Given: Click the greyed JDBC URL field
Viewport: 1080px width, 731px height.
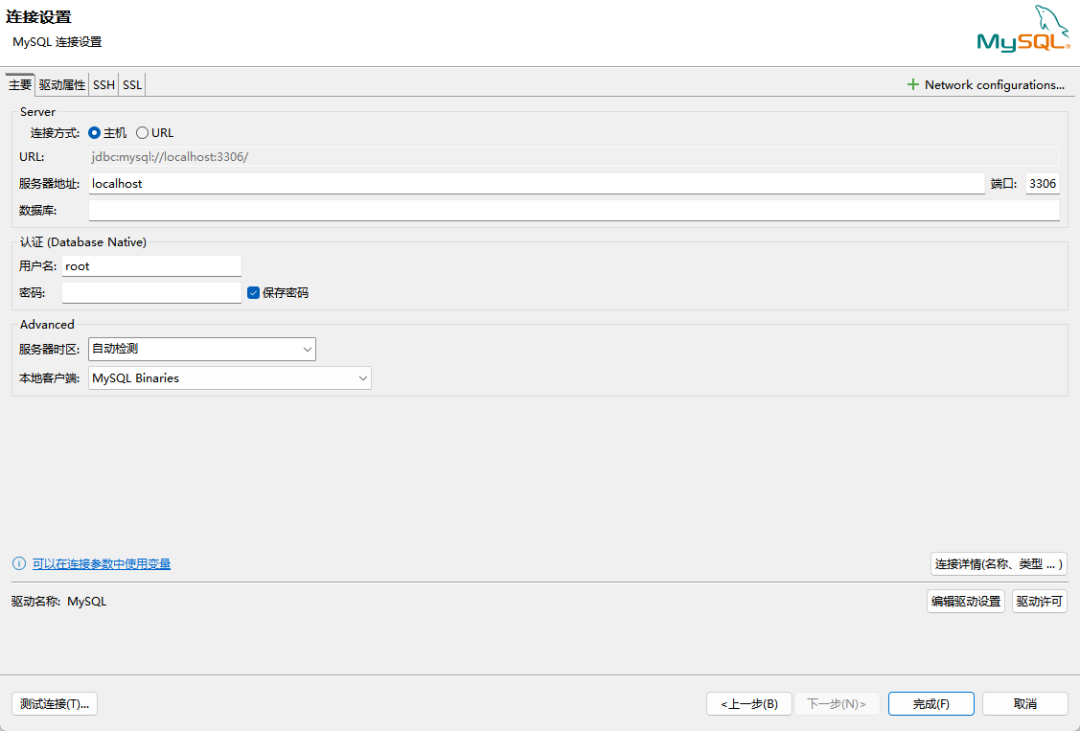Looking at the screenshot, I should (x=574, y=157).
